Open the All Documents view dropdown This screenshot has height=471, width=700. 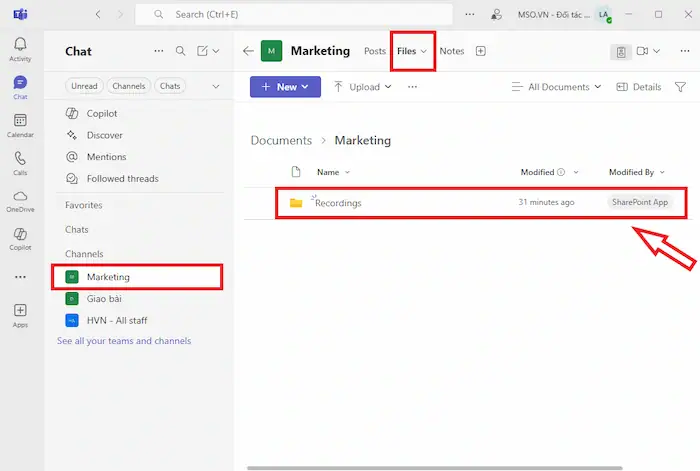coord(556,87)
